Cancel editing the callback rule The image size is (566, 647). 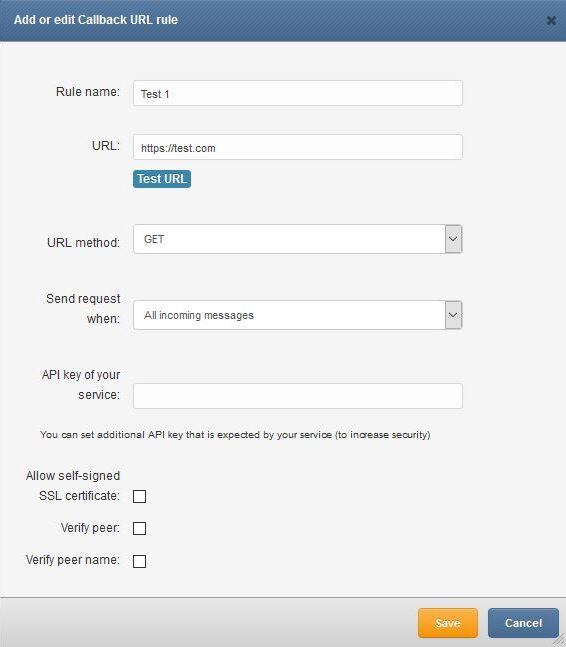tap(523, 623)
